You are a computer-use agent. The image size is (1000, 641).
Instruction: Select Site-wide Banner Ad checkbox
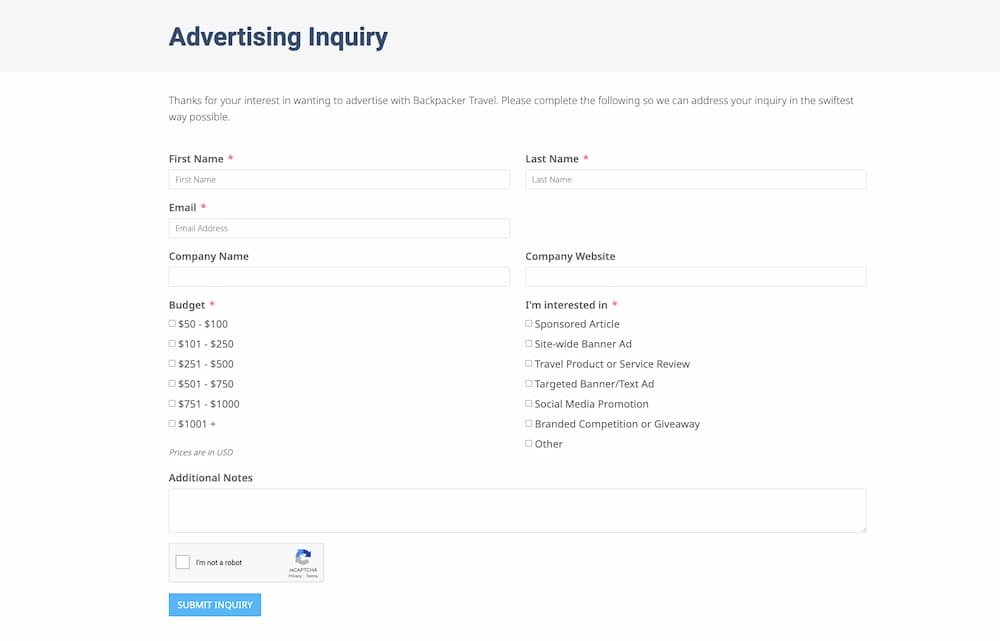(529, 343)
